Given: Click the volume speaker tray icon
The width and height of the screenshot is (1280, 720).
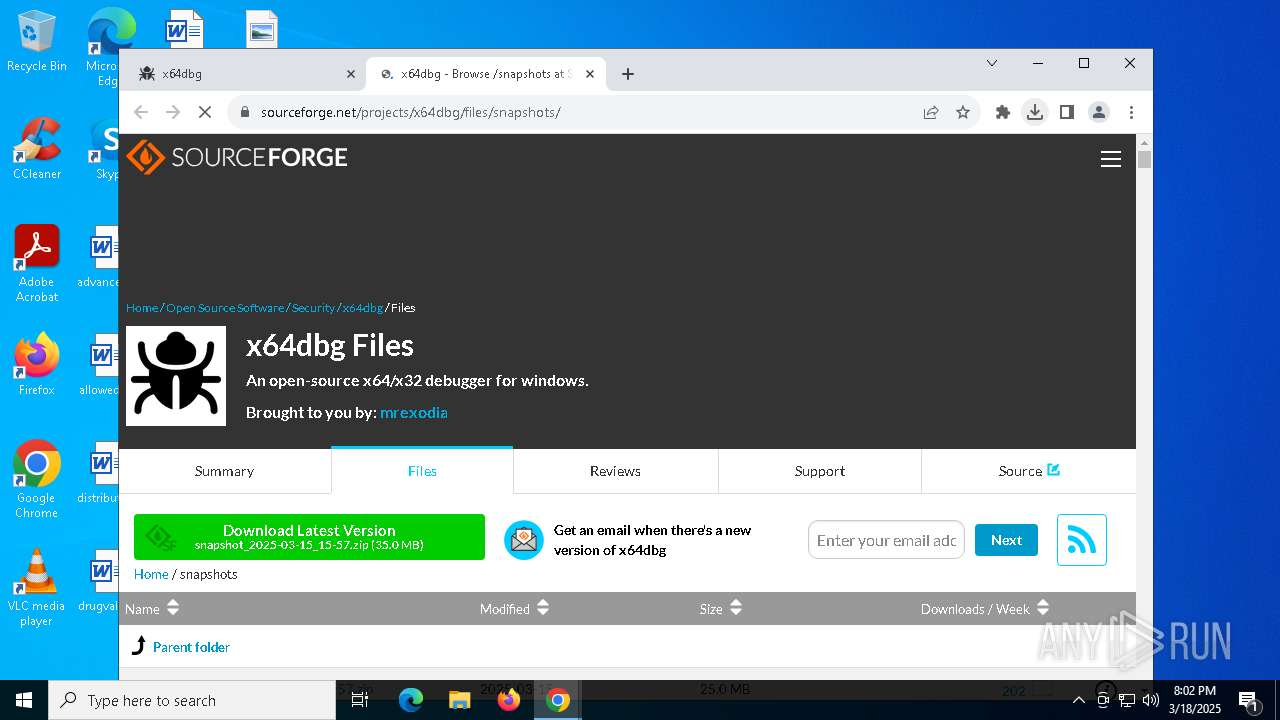Looking at the screenshot, I should click(1150, 700).
